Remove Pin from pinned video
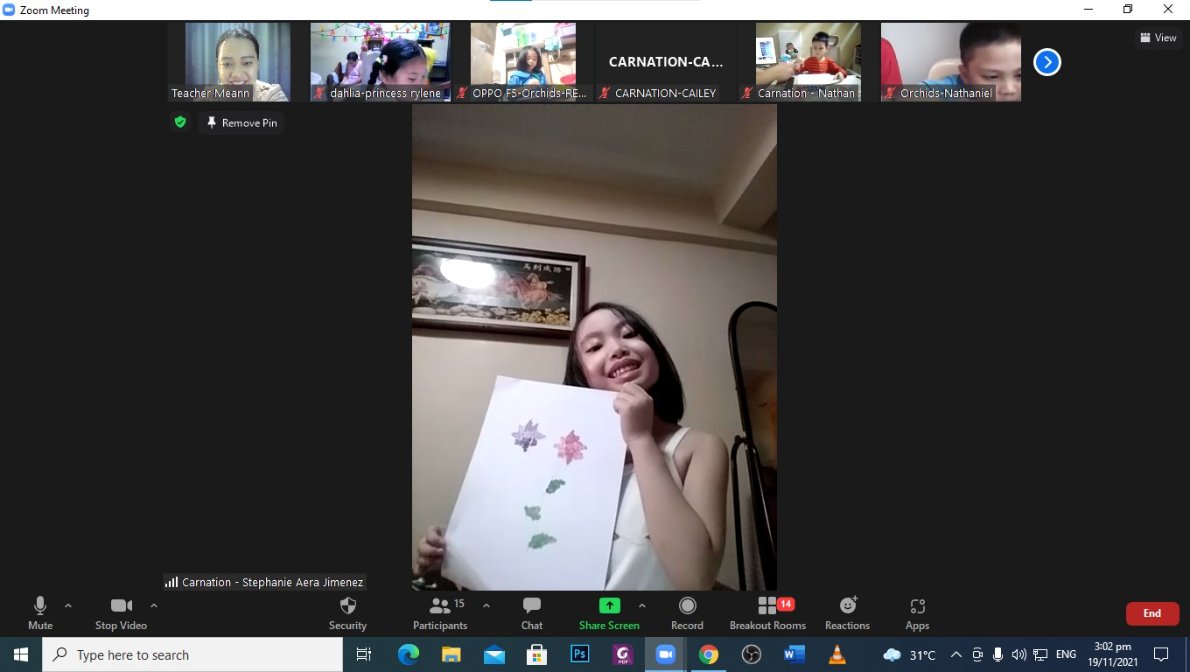This screenshot has width=1190, height=672. [x=241, y=122]
